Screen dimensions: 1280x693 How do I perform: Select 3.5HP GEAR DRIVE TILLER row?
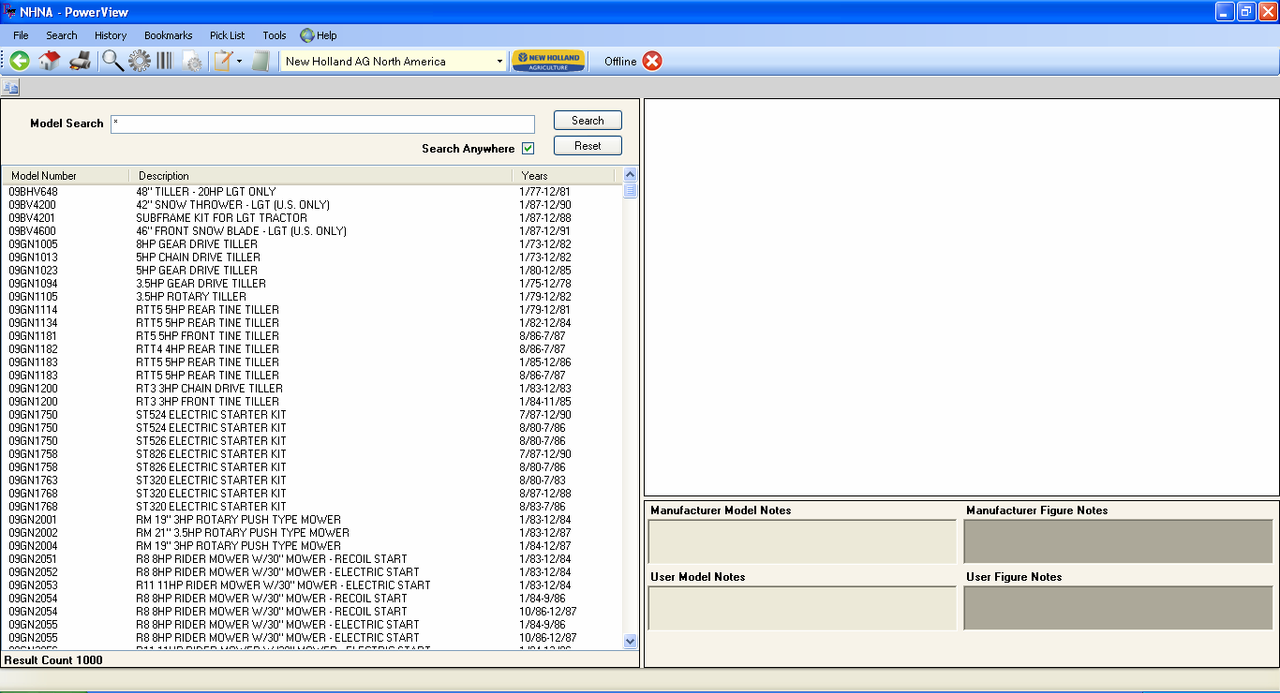312,283
